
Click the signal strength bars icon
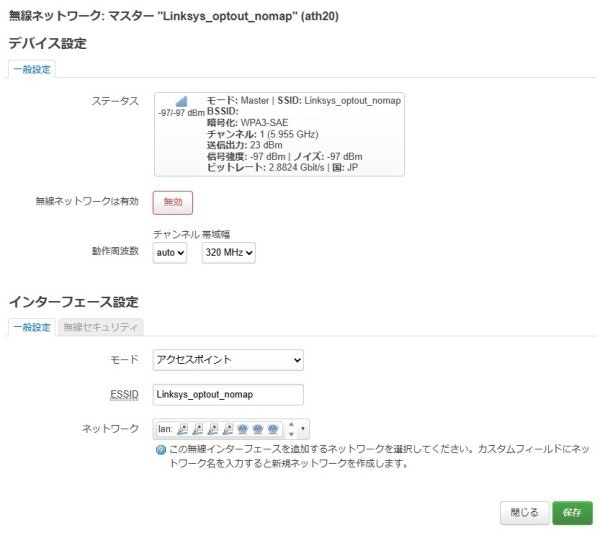pos(181,101)
